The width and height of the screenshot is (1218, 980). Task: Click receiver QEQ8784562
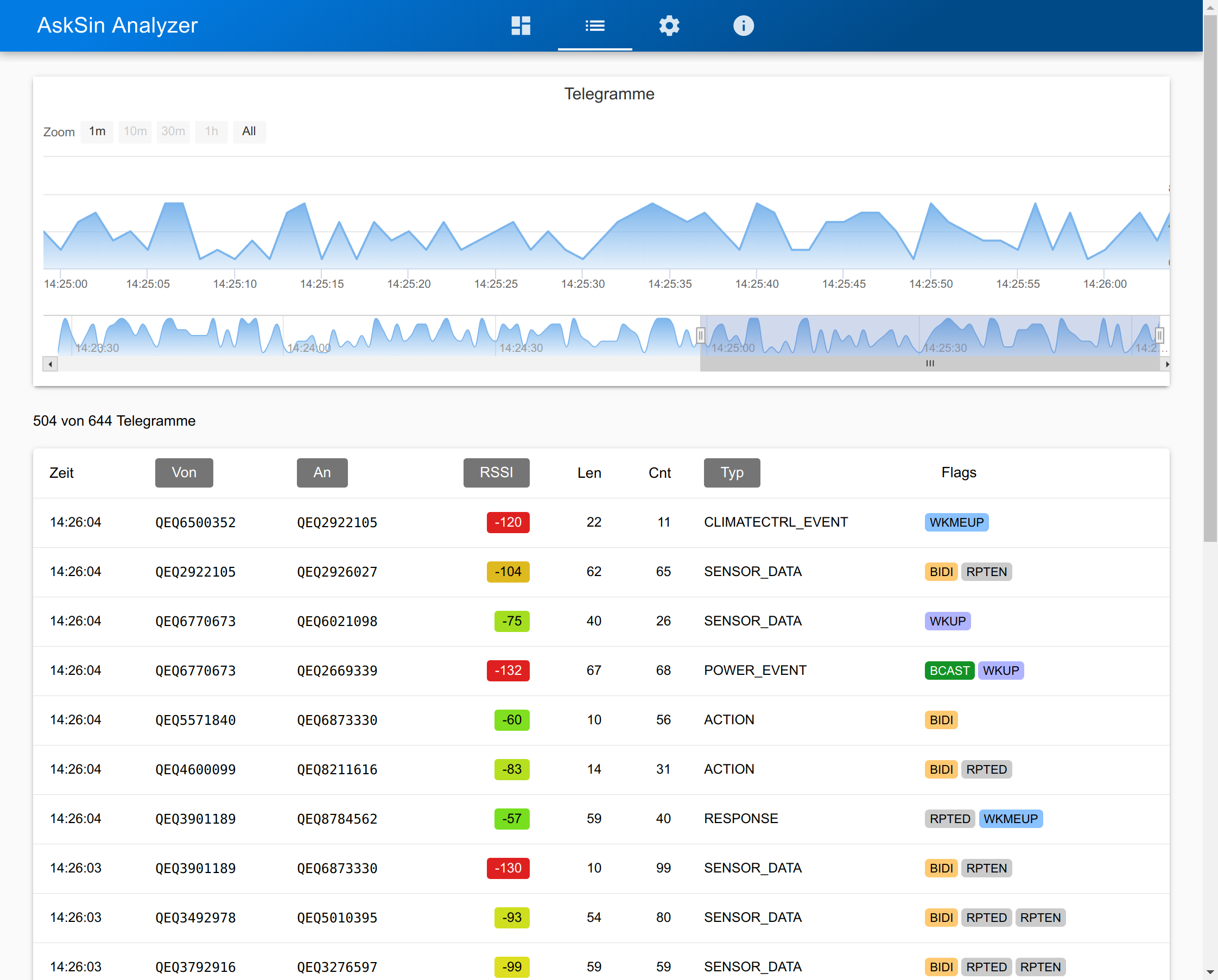[337, 819]
